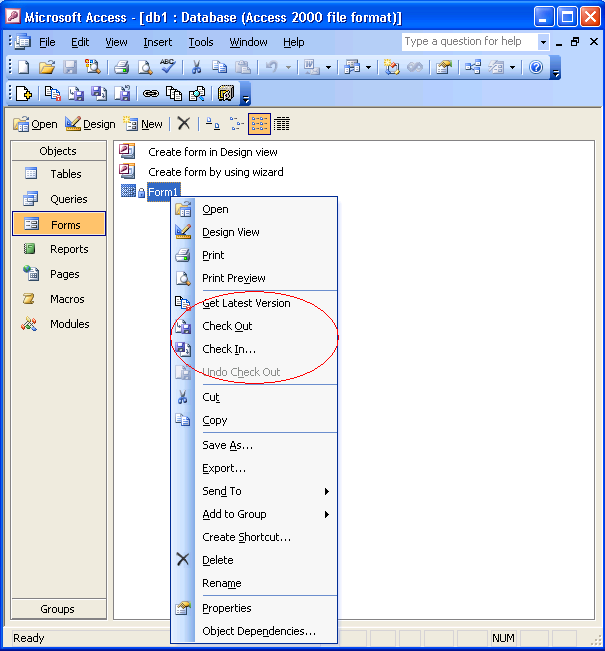Click the Print icon in main toolbar
Viewport: 605px width, 651px height.
[x=121, y=68]
